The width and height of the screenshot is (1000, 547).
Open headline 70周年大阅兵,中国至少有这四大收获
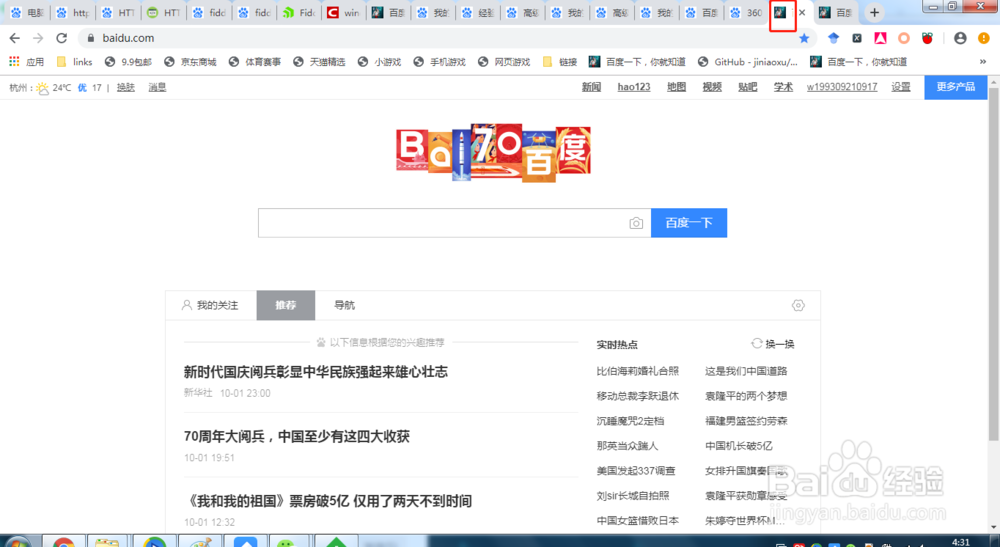(297, 436)
